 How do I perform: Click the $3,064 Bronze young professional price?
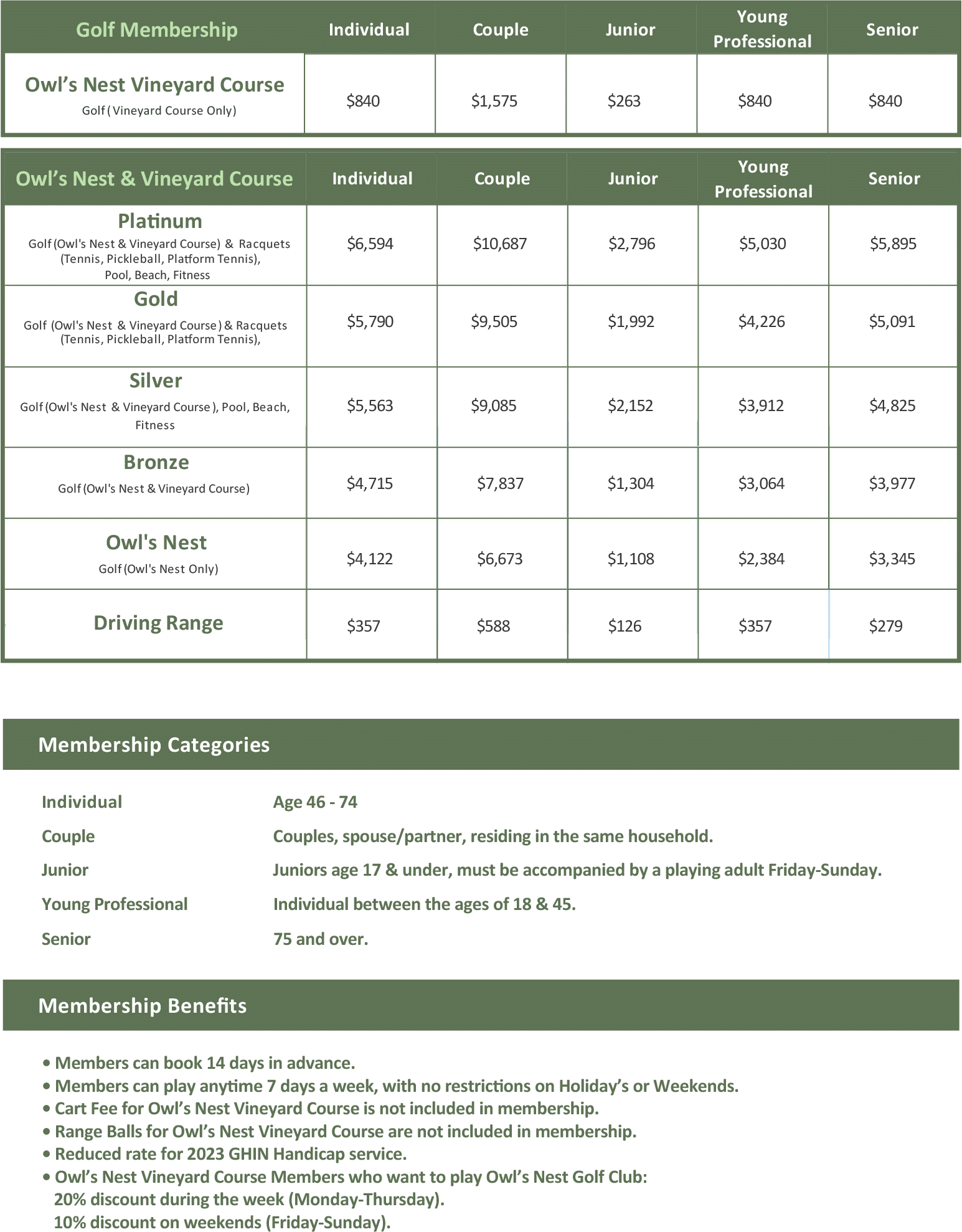tap(762, 483)
